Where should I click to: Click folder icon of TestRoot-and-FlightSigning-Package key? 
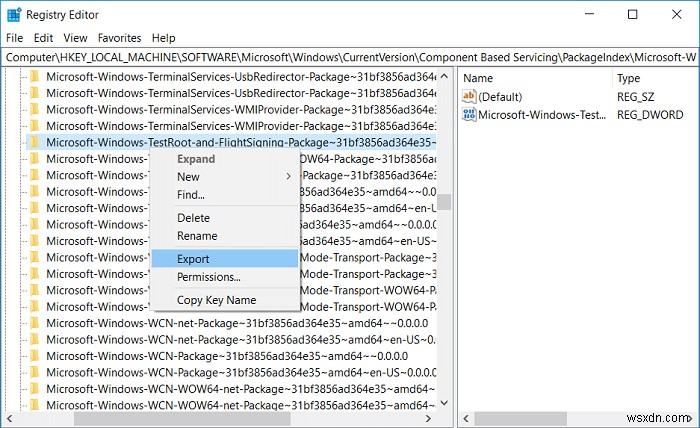point(34,142)
